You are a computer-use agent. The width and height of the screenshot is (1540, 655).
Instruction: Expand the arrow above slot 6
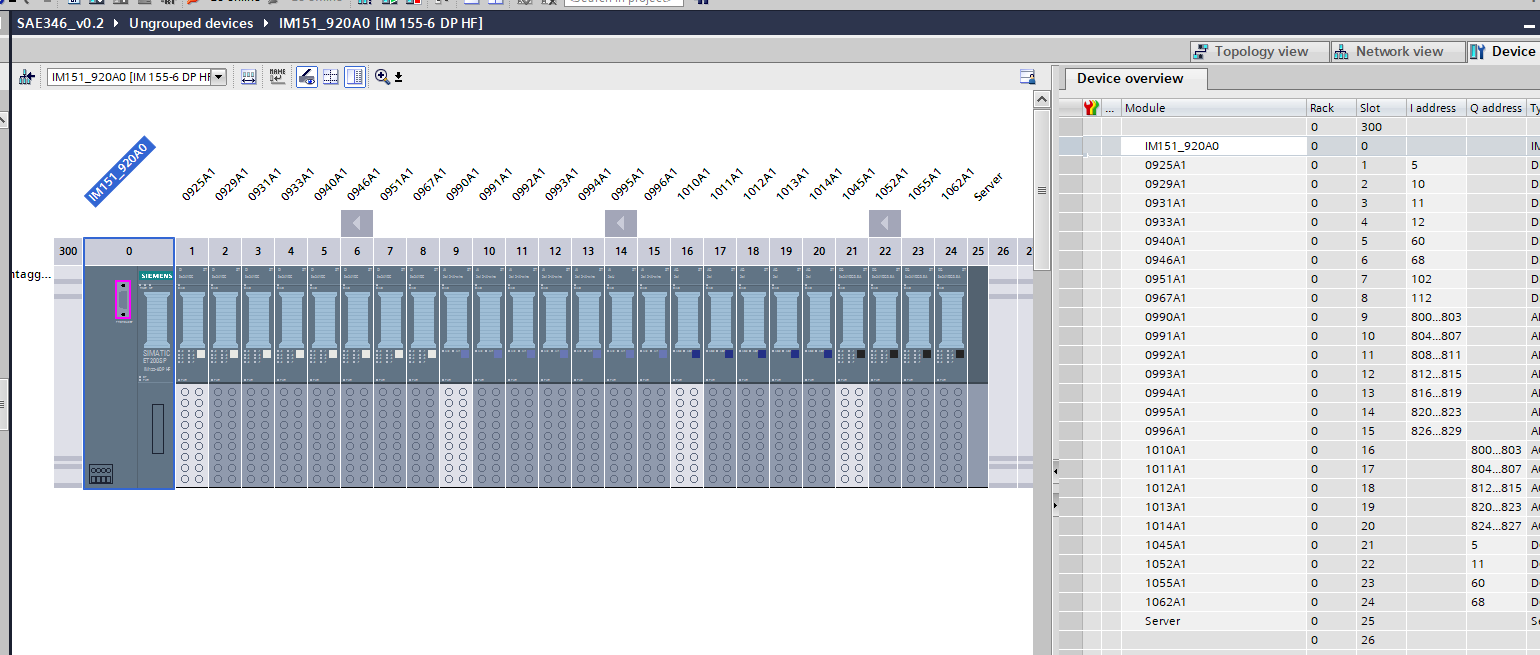click(357, 223)
